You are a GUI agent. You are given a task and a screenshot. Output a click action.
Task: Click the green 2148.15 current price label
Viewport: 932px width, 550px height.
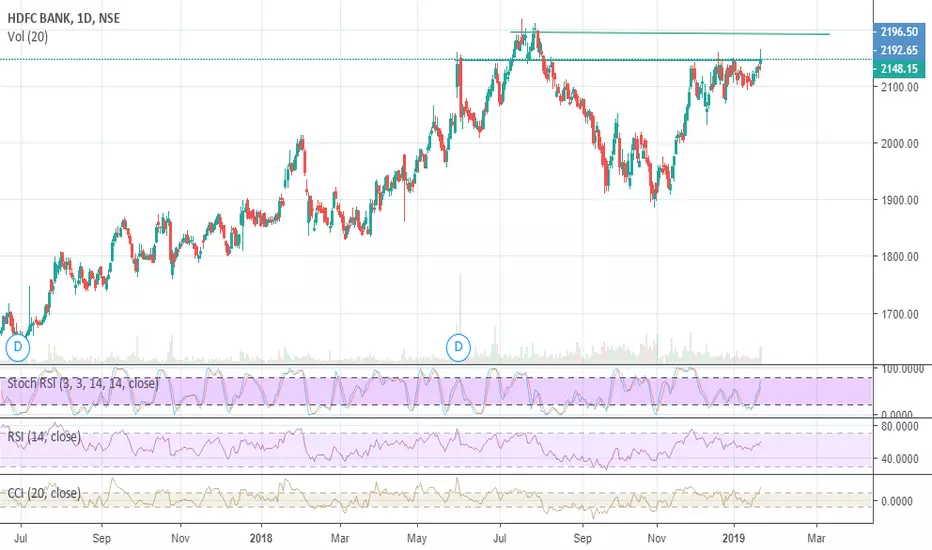(x=899, y=69)
